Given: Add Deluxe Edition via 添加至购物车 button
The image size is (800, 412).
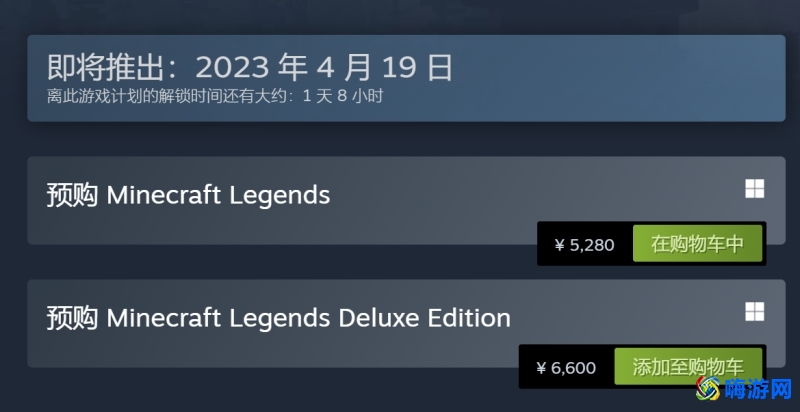Looking at the screenshot, I should coord(688,367).
